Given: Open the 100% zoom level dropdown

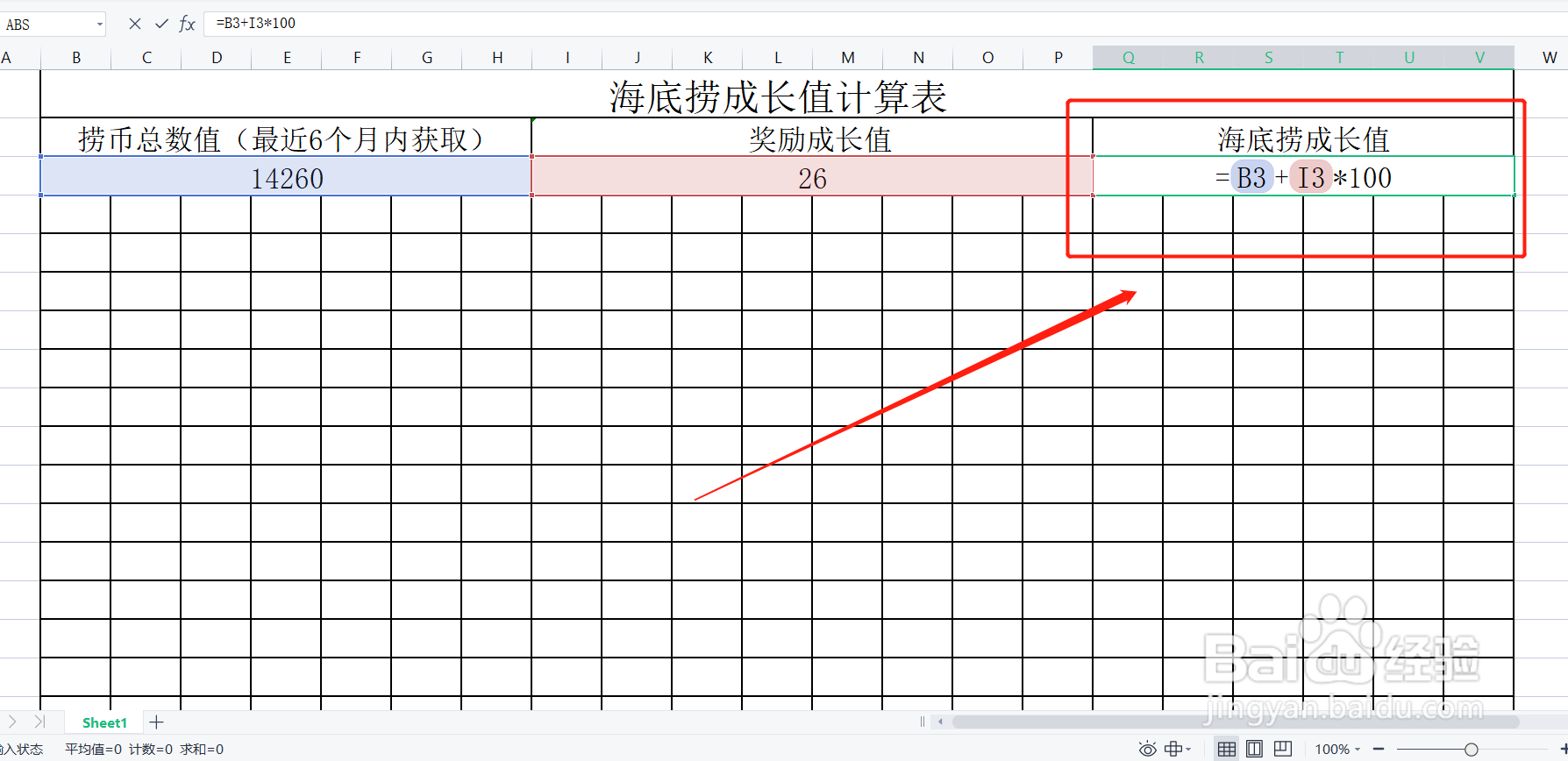Looking at the screenshot, I should coord(1337,750).
